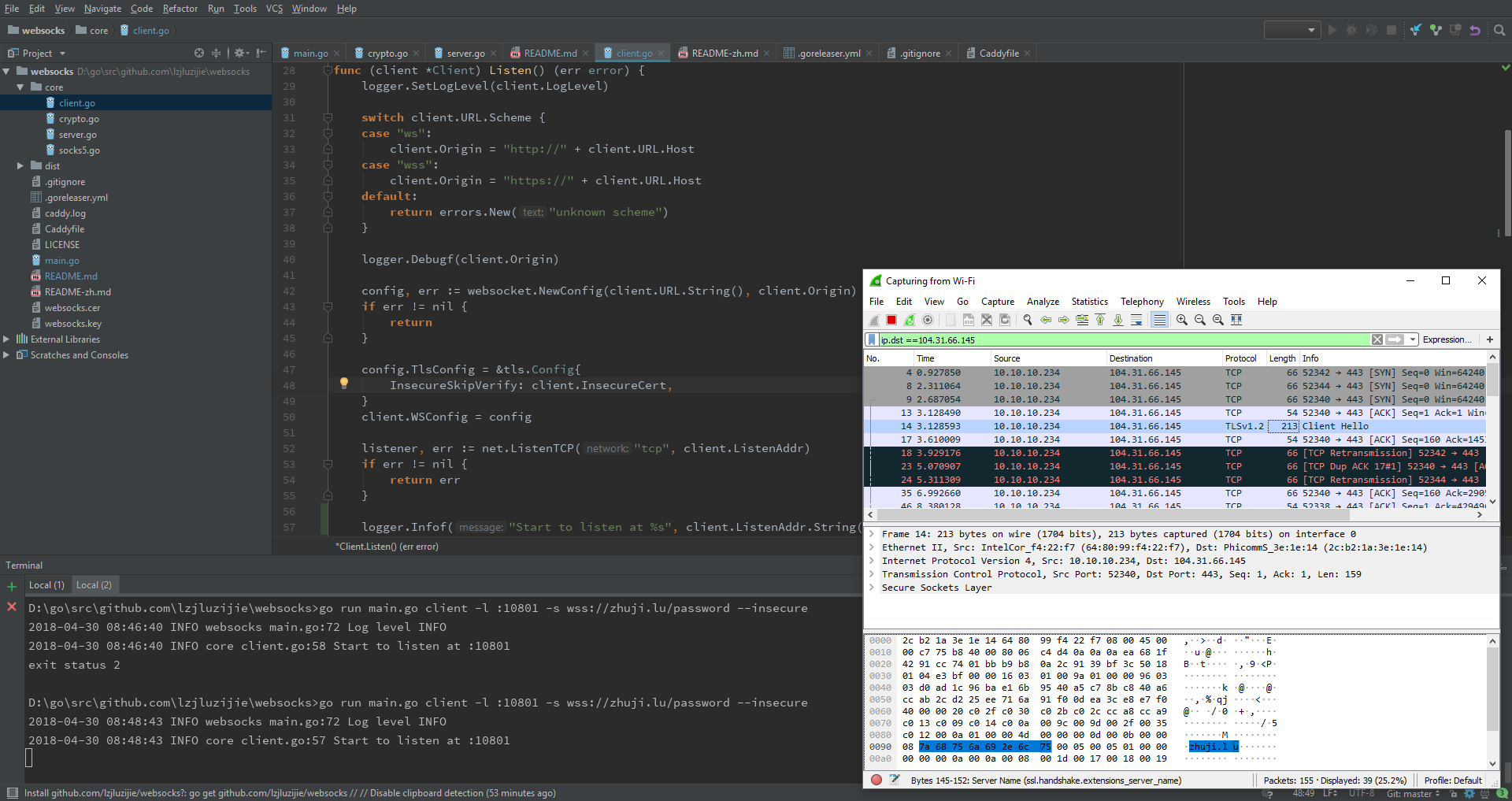Collapse all in Project panel
Image resolution: width=1512 pixels, height=801 pixels.
click(216, 53)
